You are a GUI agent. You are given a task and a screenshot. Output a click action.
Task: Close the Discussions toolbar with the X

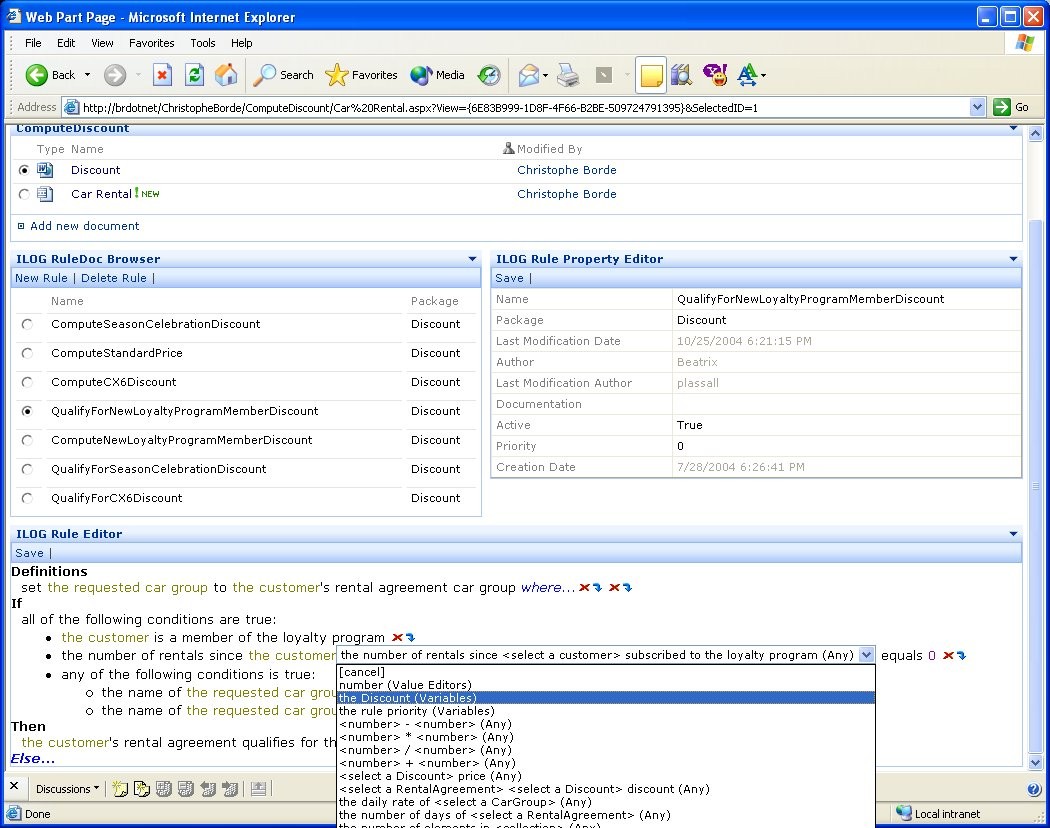point(14,786)
